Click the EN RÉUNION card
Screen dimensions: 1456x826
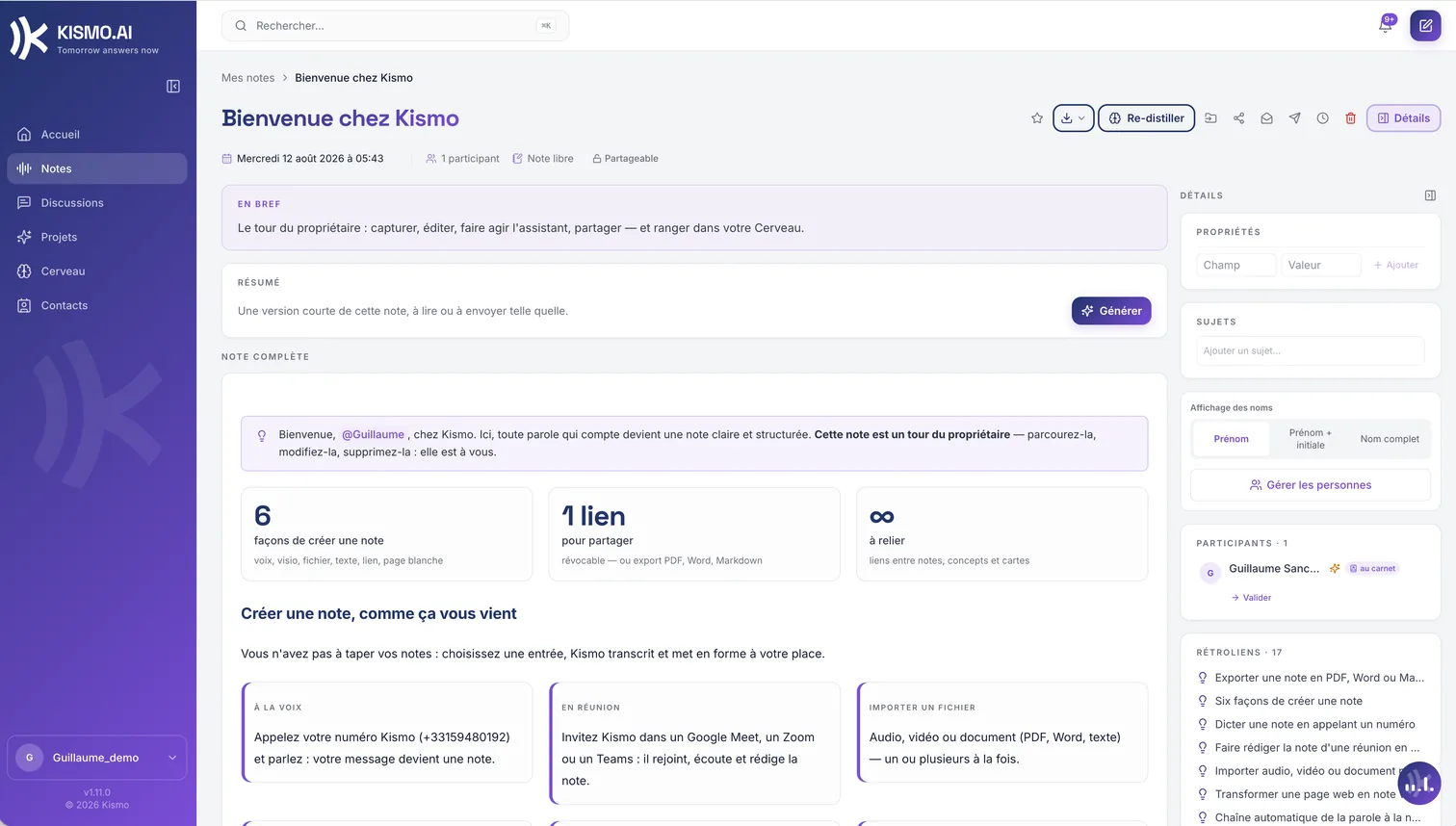pos(694,743)
